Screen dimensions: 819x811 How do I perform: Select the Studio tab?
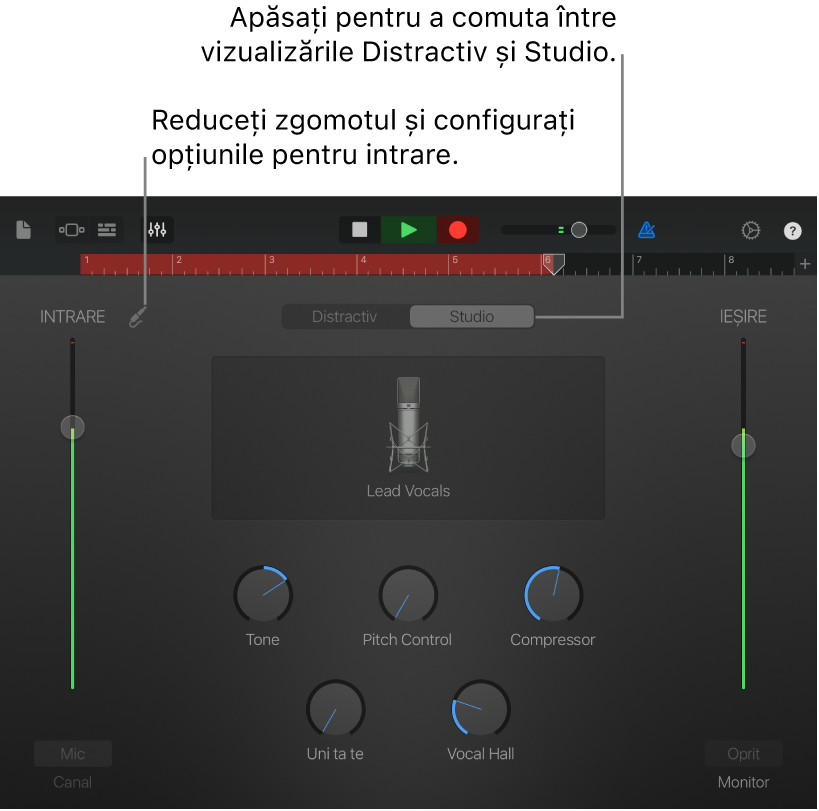470,316
